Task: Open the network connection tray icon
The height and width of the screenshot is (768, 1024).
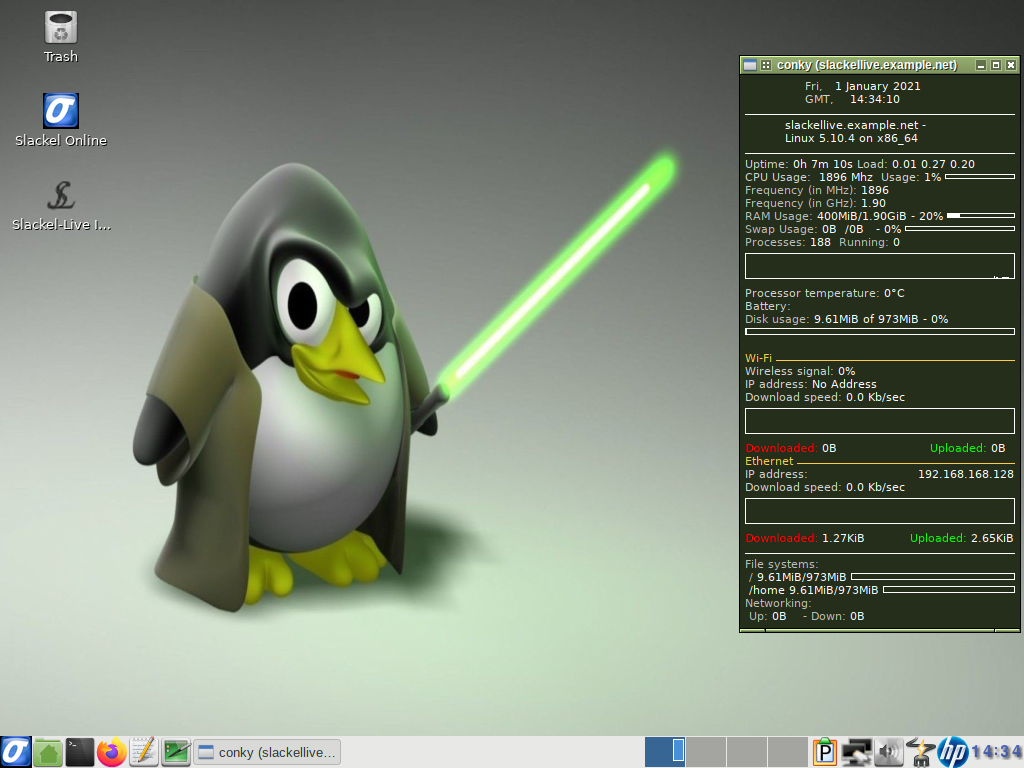Action: [x=856, y=752]
